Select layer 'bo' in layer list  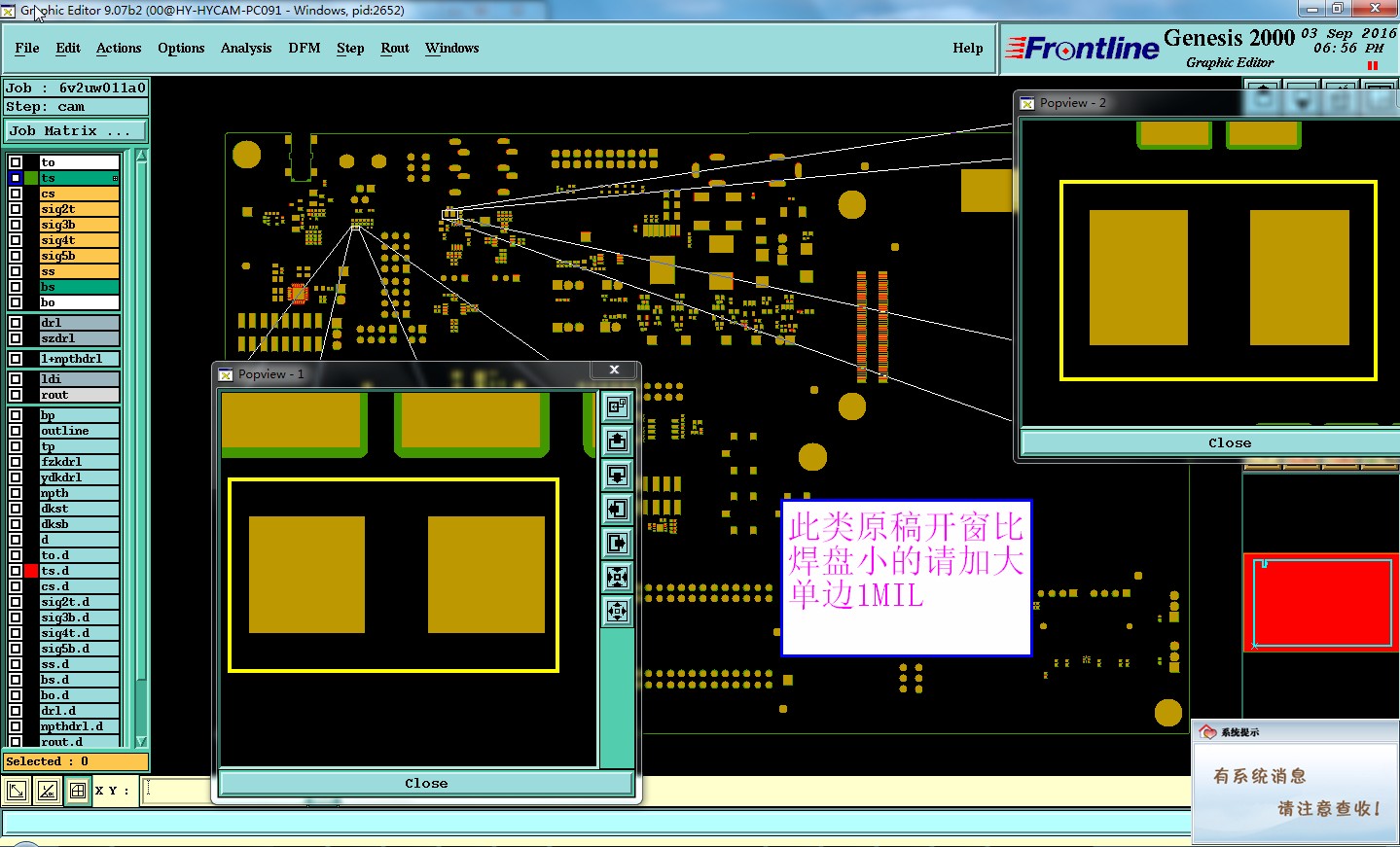(x=79, y=302)
